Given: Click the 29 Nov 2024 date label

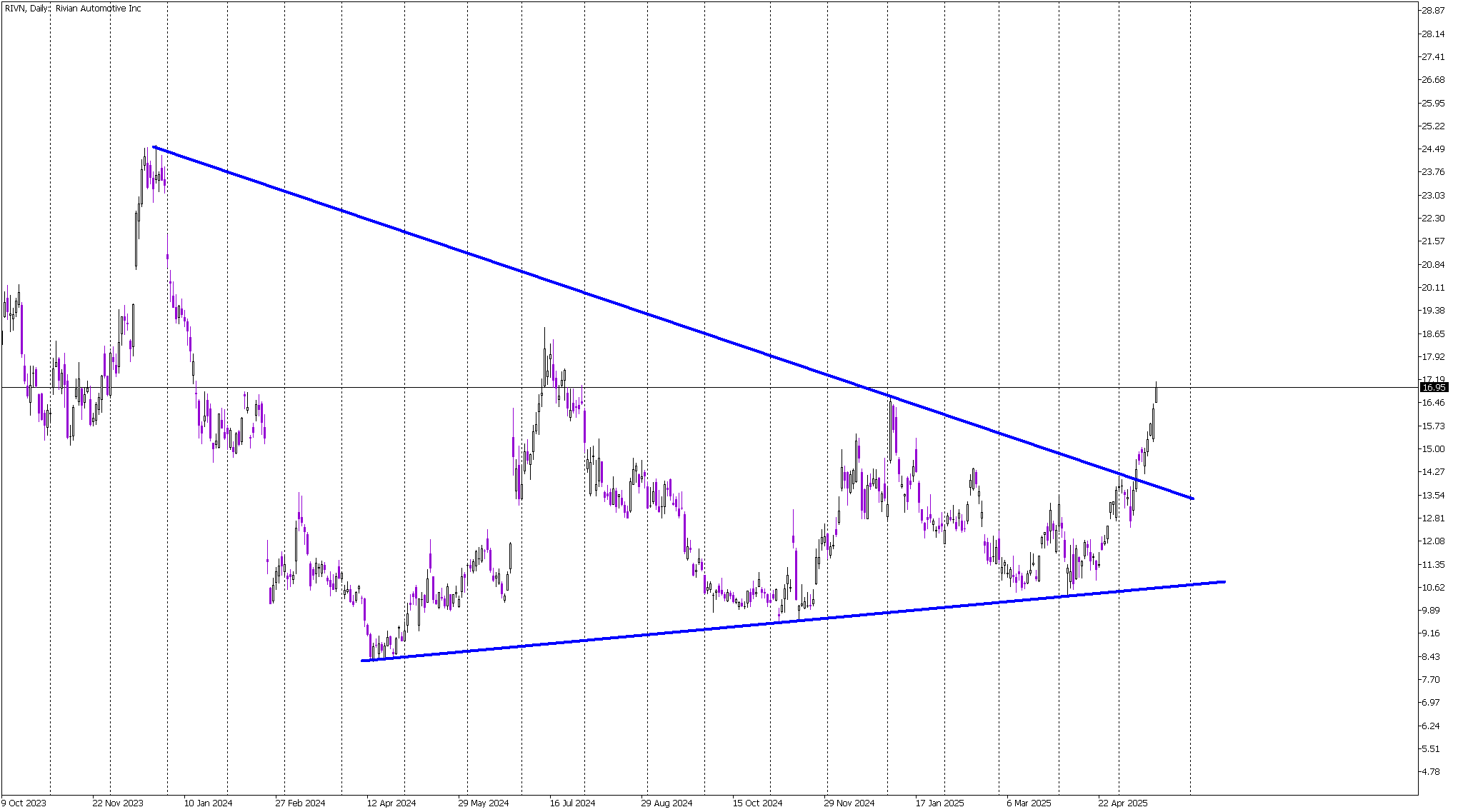Looking at the screenshot, I should tap(849, 803).
